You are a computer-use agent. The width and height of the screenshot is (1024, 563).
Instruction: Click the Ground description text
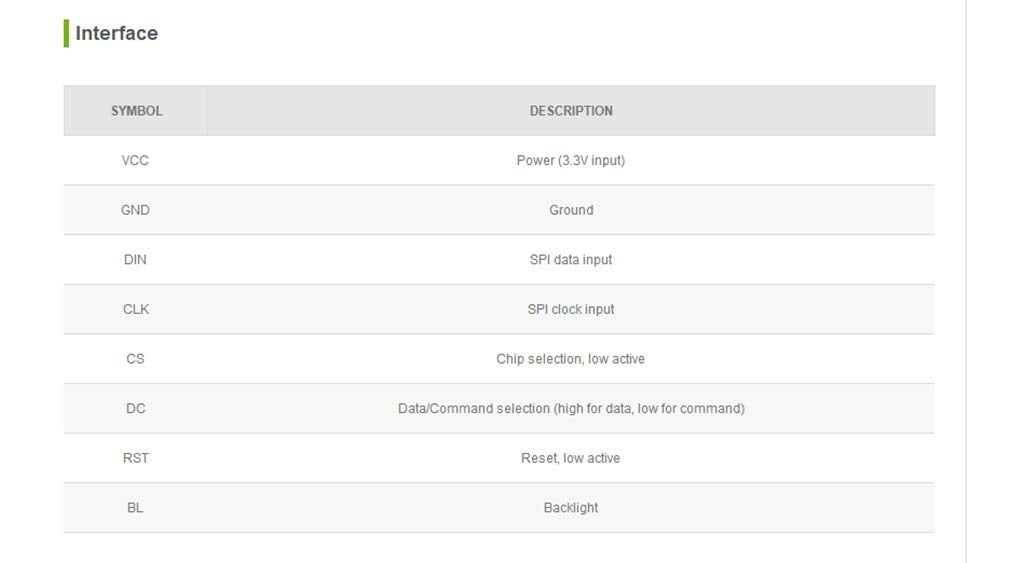click(571, 210)
